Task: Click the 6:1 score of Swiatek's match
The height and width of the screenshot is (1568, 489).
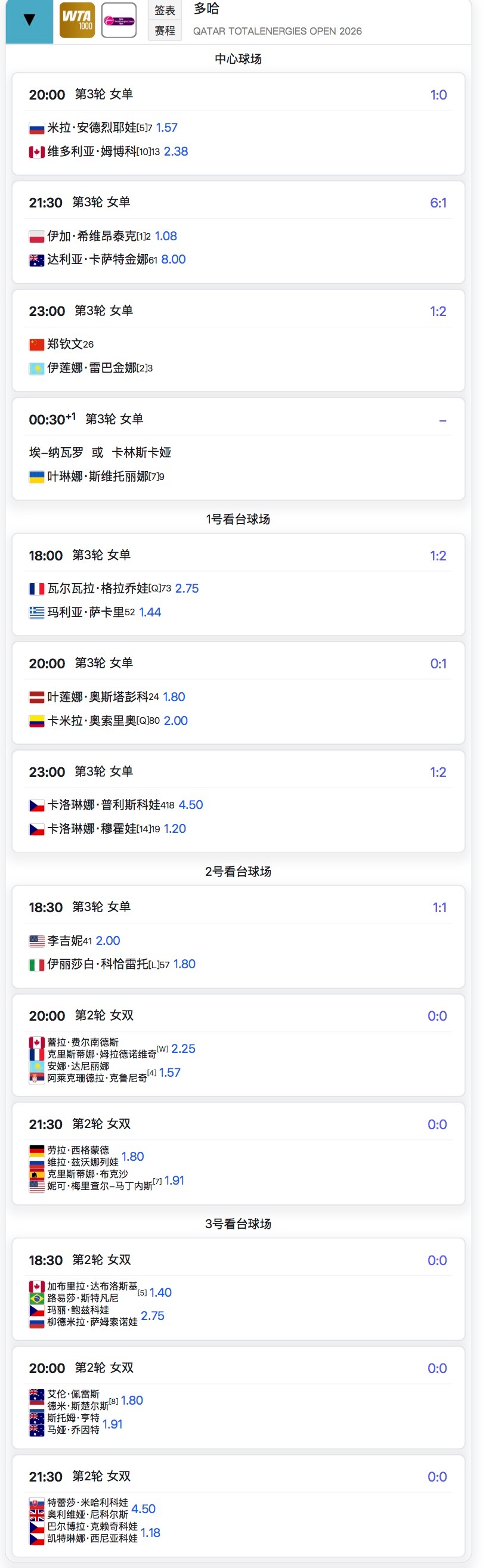Action: pyautogui.click(x=440, y=202)
